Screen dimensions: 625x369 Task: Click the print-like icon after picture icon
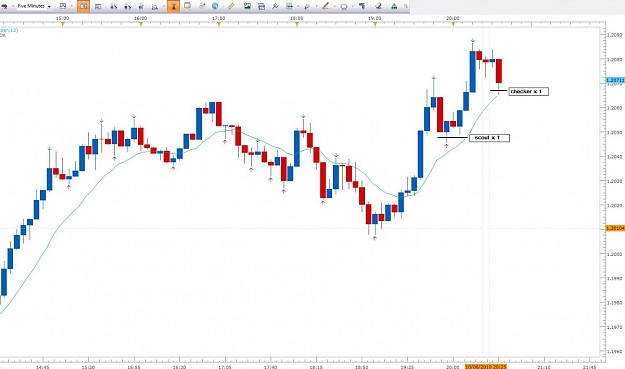click(x=261, y=6)
